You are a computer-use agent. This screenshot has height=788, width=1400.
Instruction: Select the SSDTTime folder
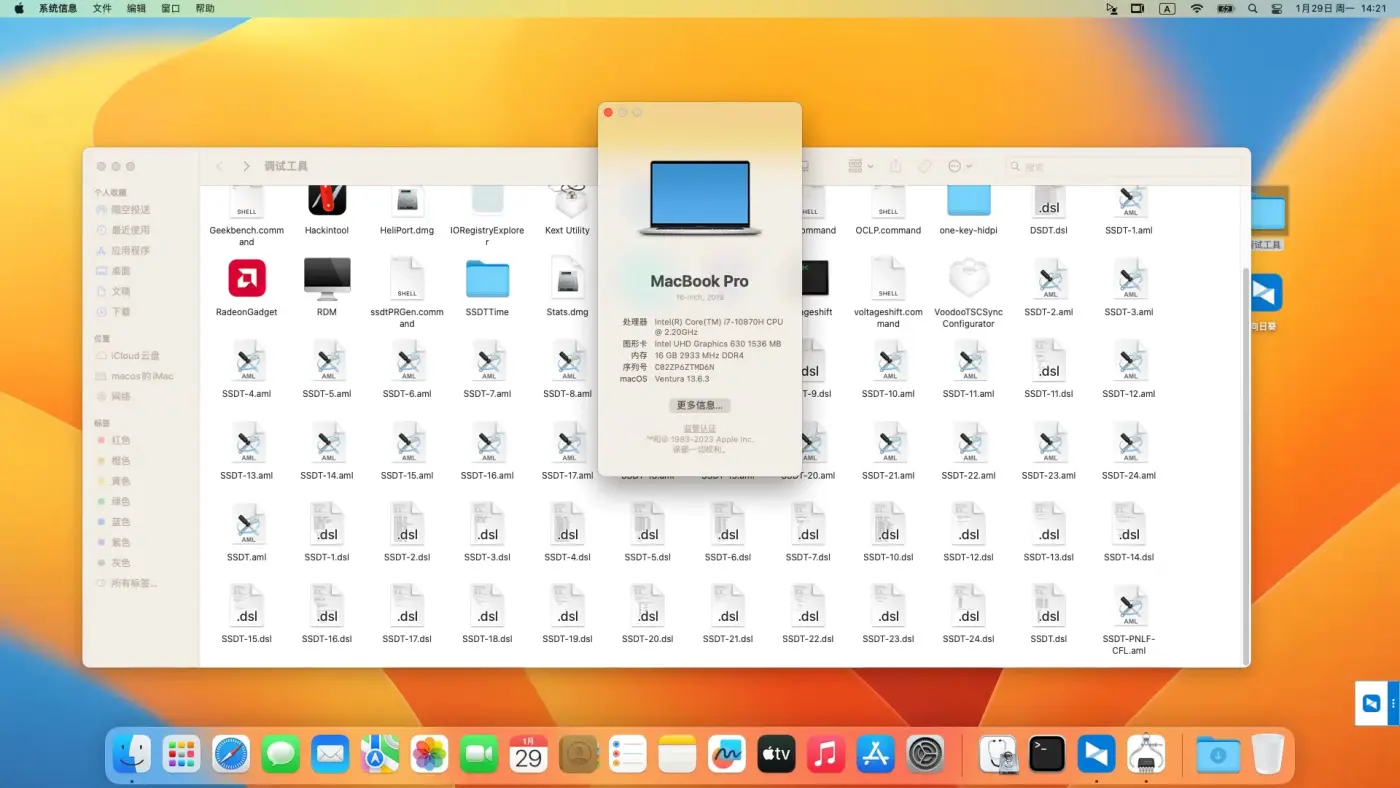487,279
